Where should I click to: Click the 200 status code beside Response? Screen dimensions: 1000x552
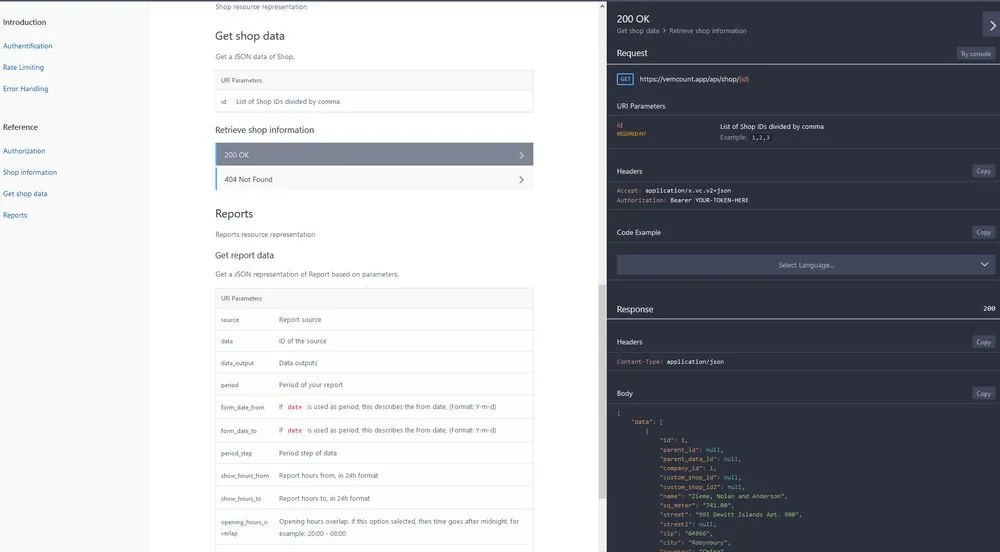click(989, 309)
